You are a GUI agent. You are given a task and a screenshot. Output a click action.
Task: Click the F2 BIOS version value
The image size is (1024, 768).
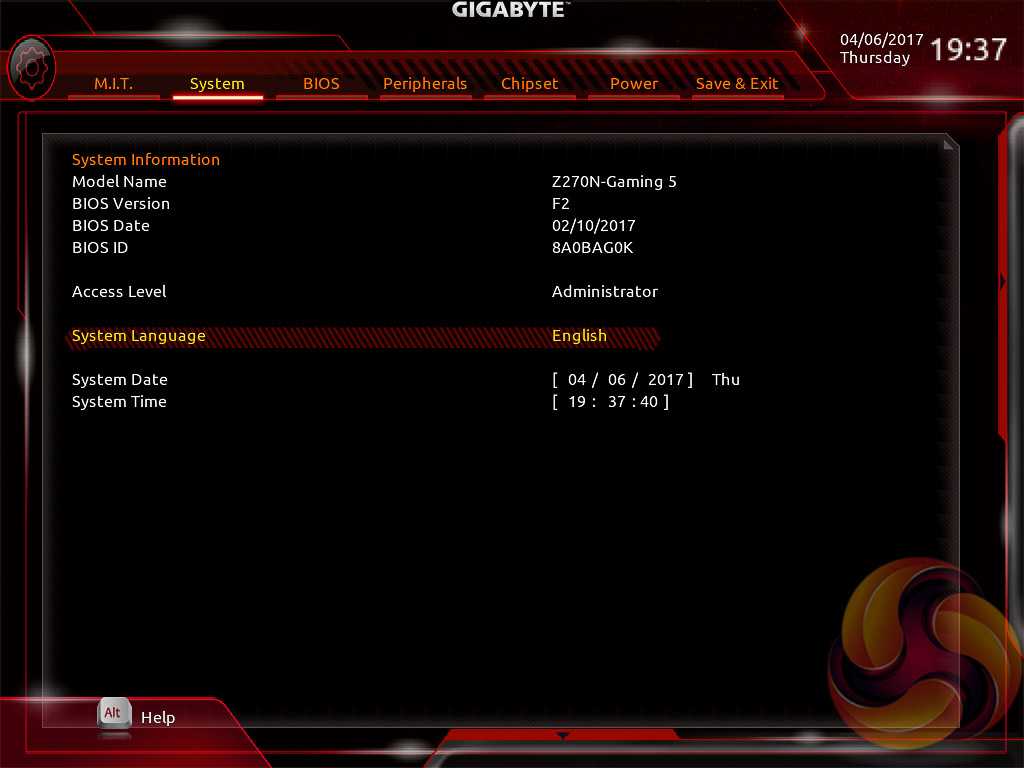[x=561, y=204]
